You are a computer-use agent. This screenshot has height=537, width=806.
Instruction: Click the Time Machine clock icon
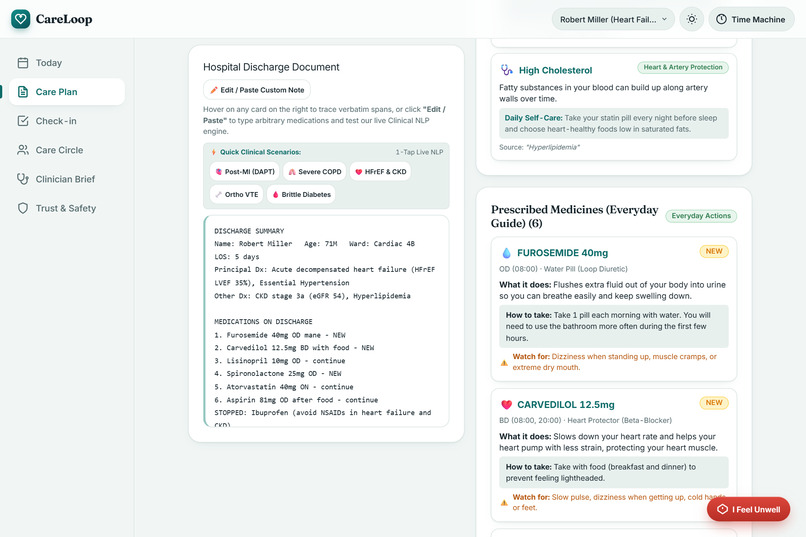point(721,20)
